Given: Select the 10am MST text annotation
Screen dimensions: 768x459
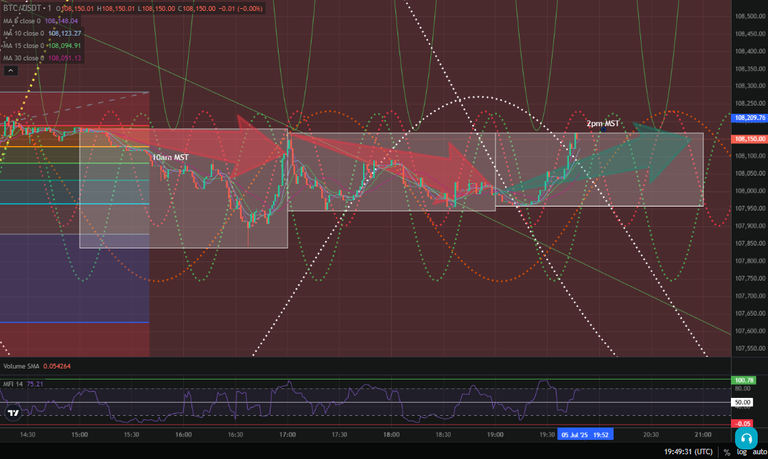Looking at the screenshot, I should [170, 157].
